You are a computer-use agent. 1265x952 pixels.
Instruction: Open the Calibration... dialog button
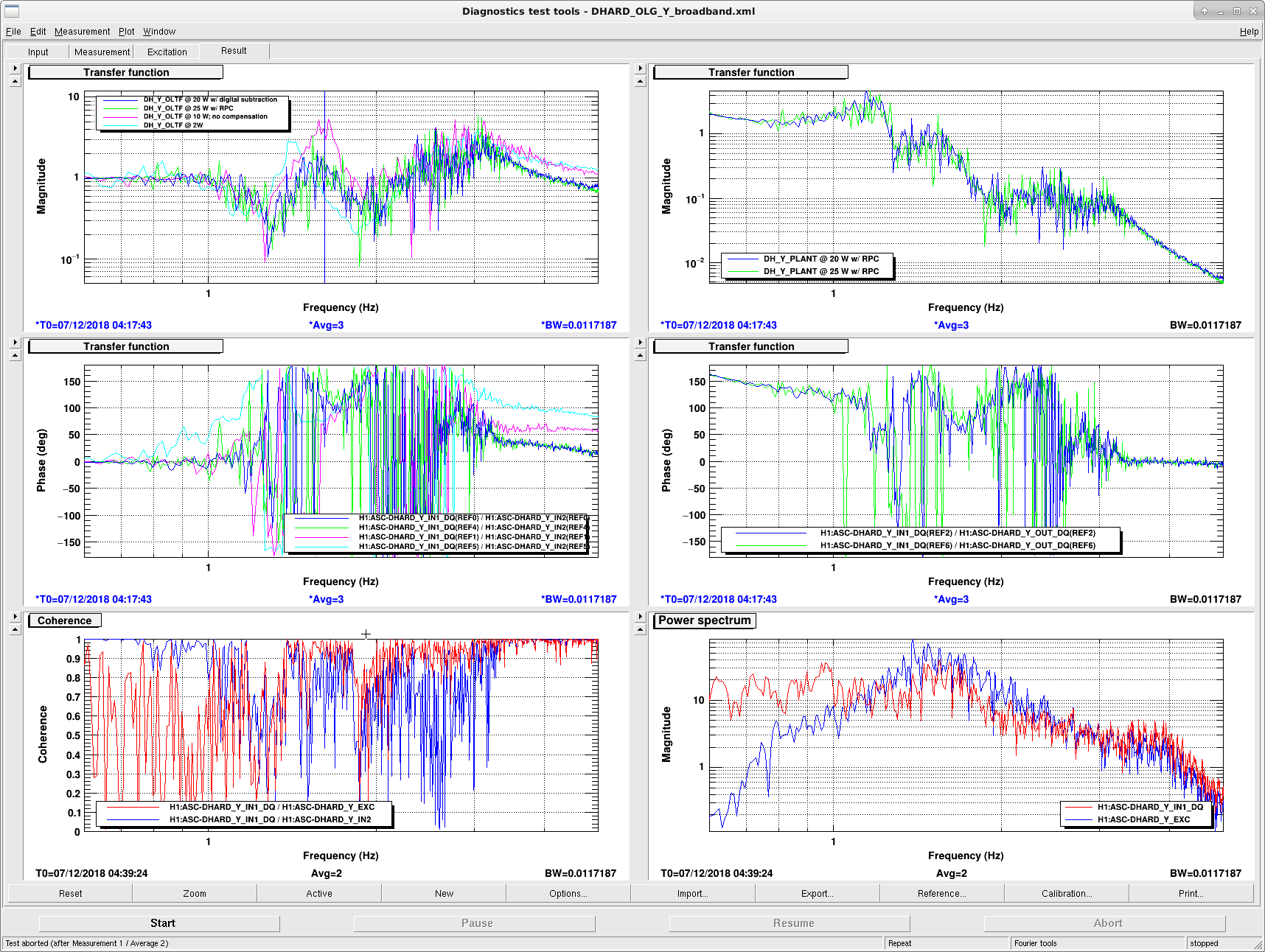click(1066, 893)
